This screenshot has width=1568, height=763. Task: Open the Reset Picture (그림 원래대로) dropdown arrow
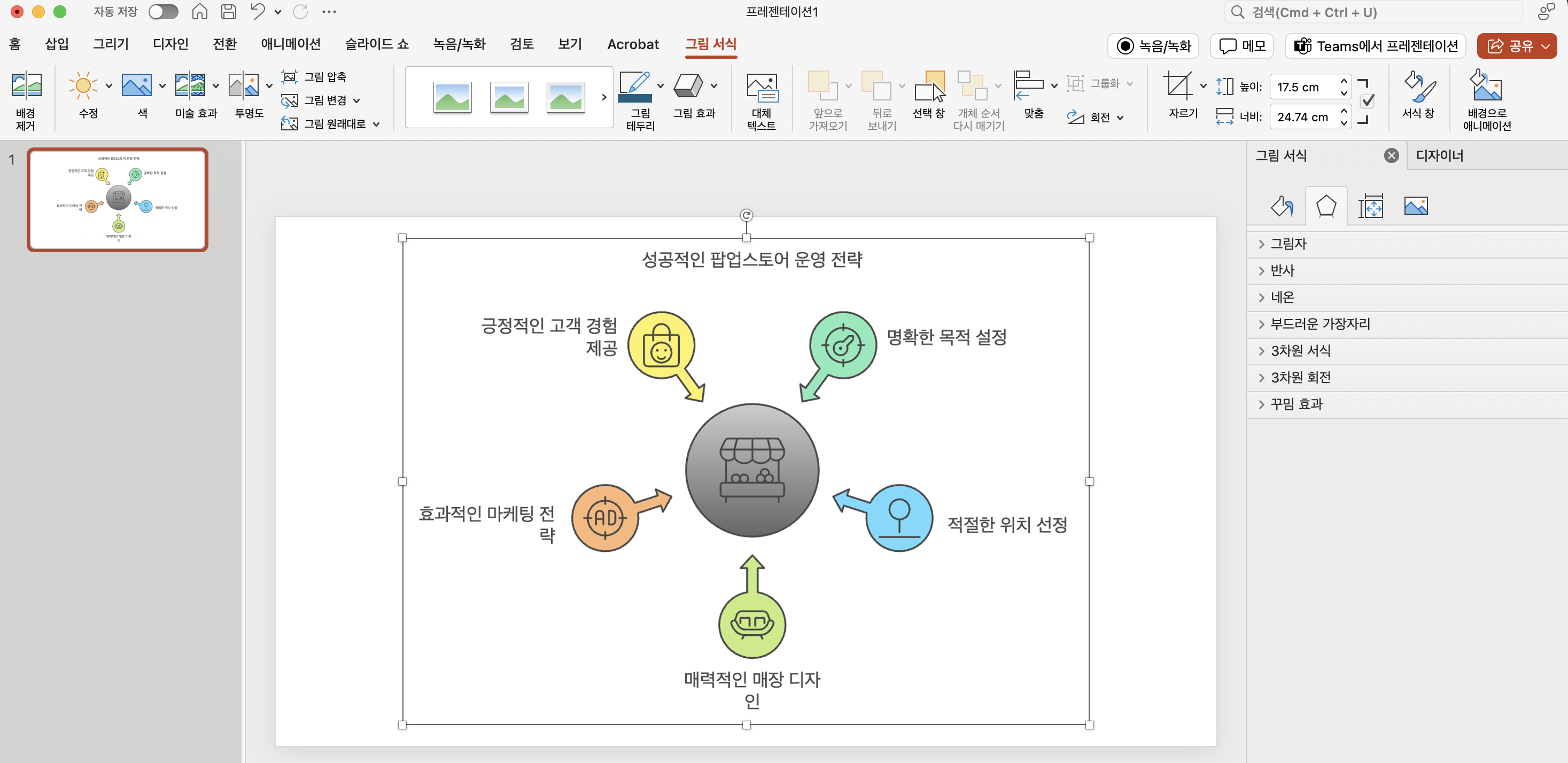click(x=376, y=124)
